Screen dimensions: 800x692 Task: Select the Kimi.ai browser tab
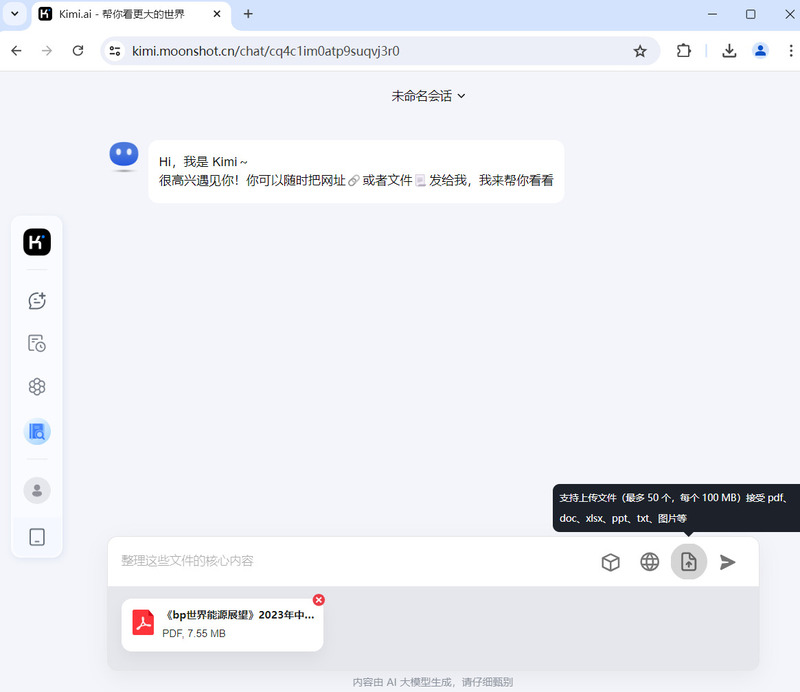coord(133,14)
